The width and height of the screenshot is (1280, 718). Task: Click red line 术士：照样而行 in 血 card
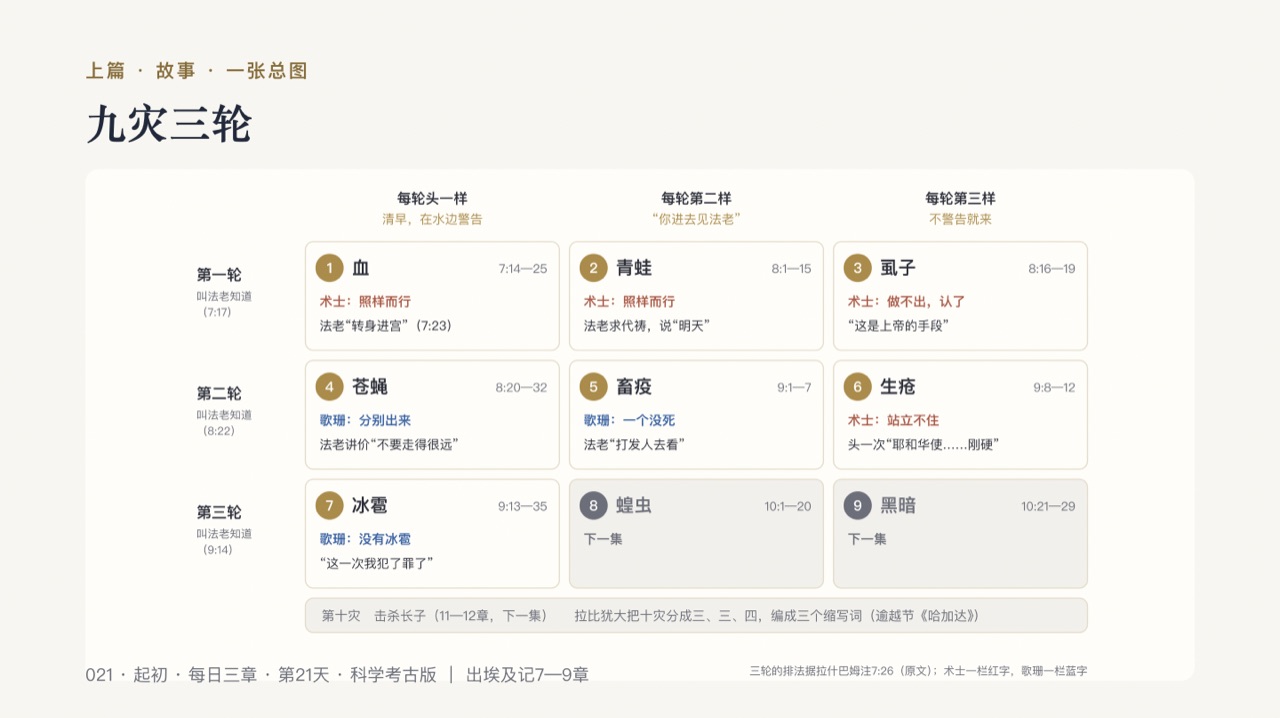(365, 301)
